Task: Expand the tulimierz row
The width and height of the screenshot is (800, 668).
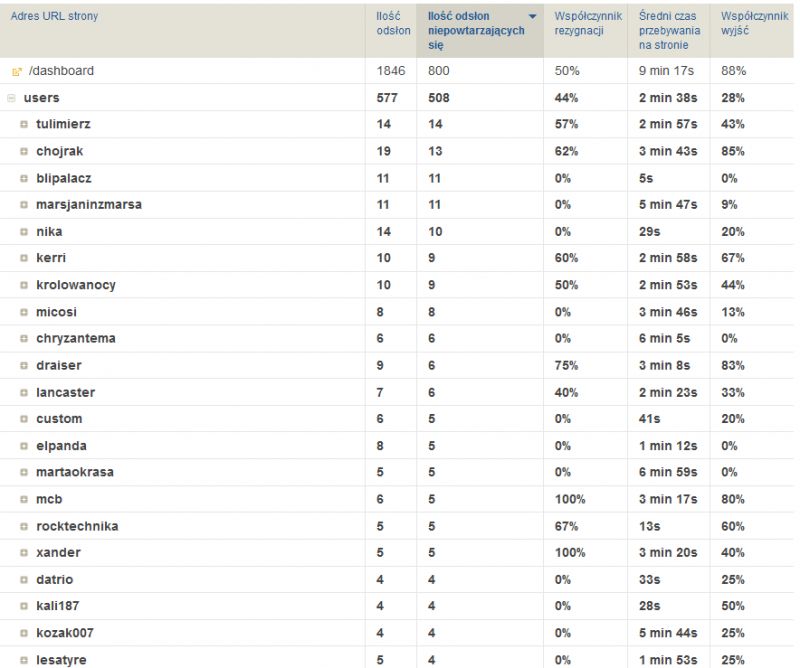Action: 24,125
